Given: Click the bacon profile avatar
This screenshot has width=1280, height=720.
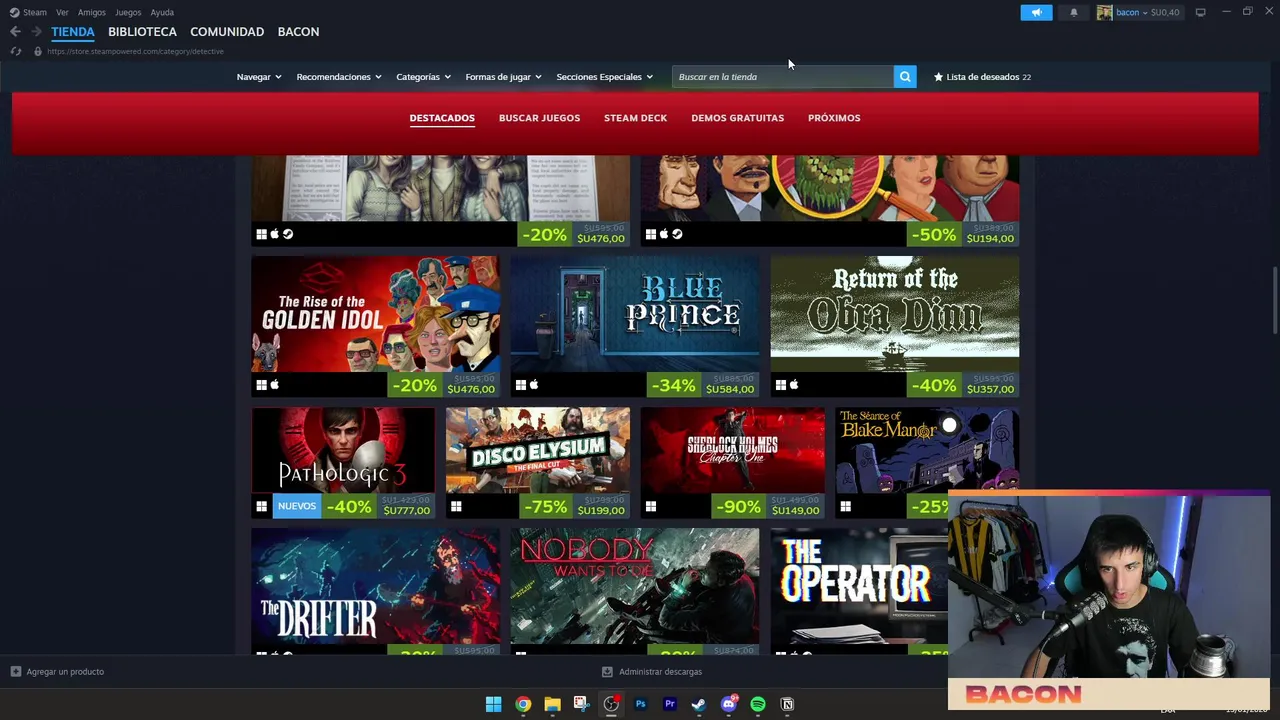Looking at the screenshot, I should [1105, 12].
